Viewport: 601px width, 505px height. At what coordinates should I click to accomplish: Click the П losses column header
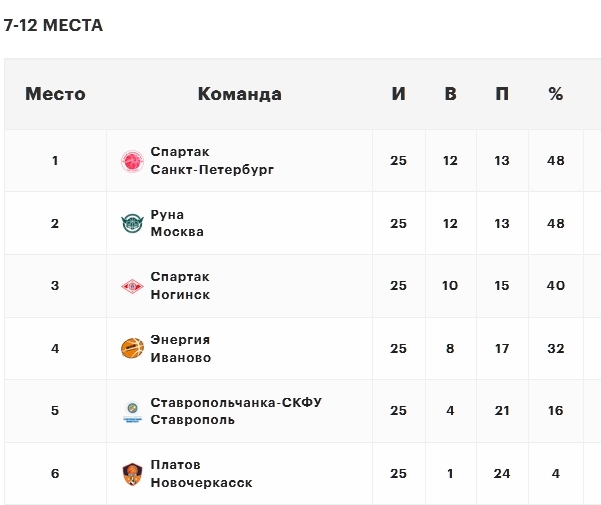pos(502,94)
